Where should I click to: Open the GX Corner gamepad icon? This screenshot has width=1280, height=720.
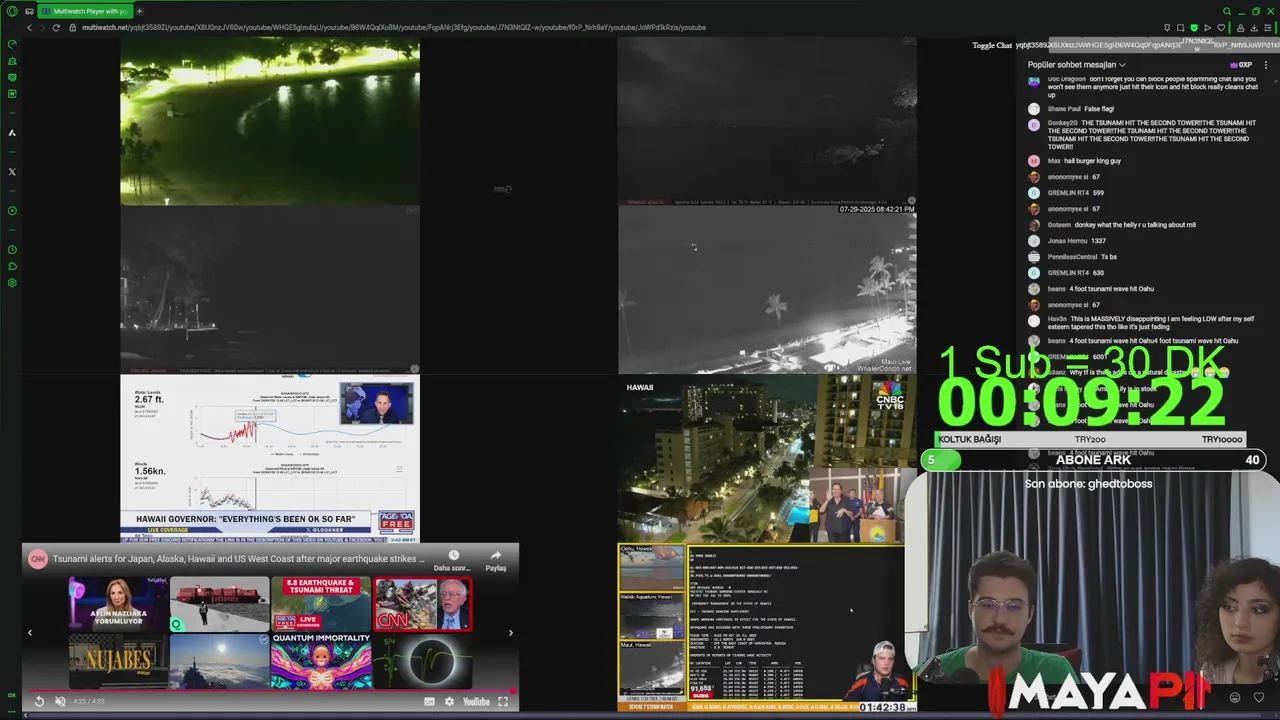[x=30, y=11]
